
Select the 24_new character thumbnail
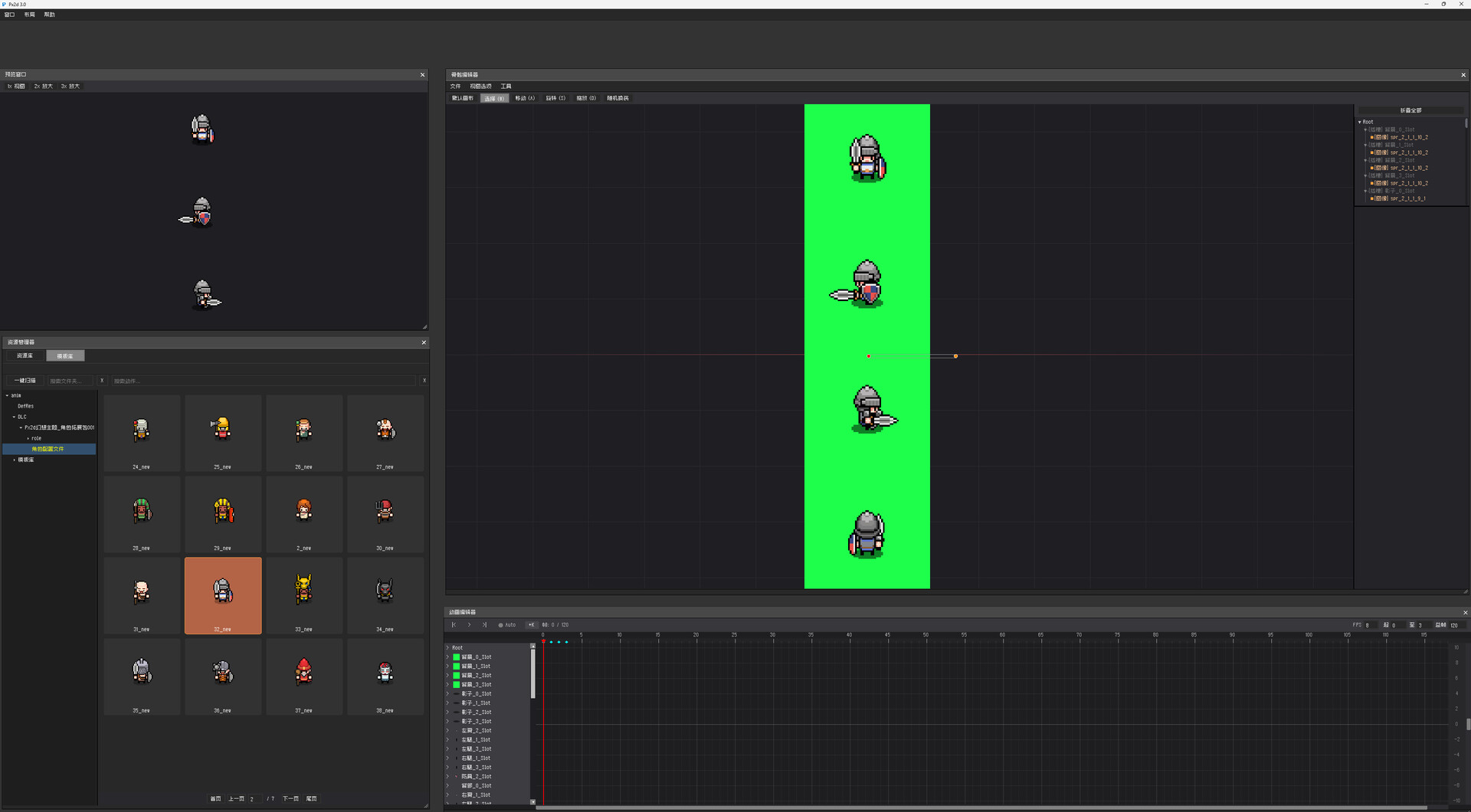(142, 433)
